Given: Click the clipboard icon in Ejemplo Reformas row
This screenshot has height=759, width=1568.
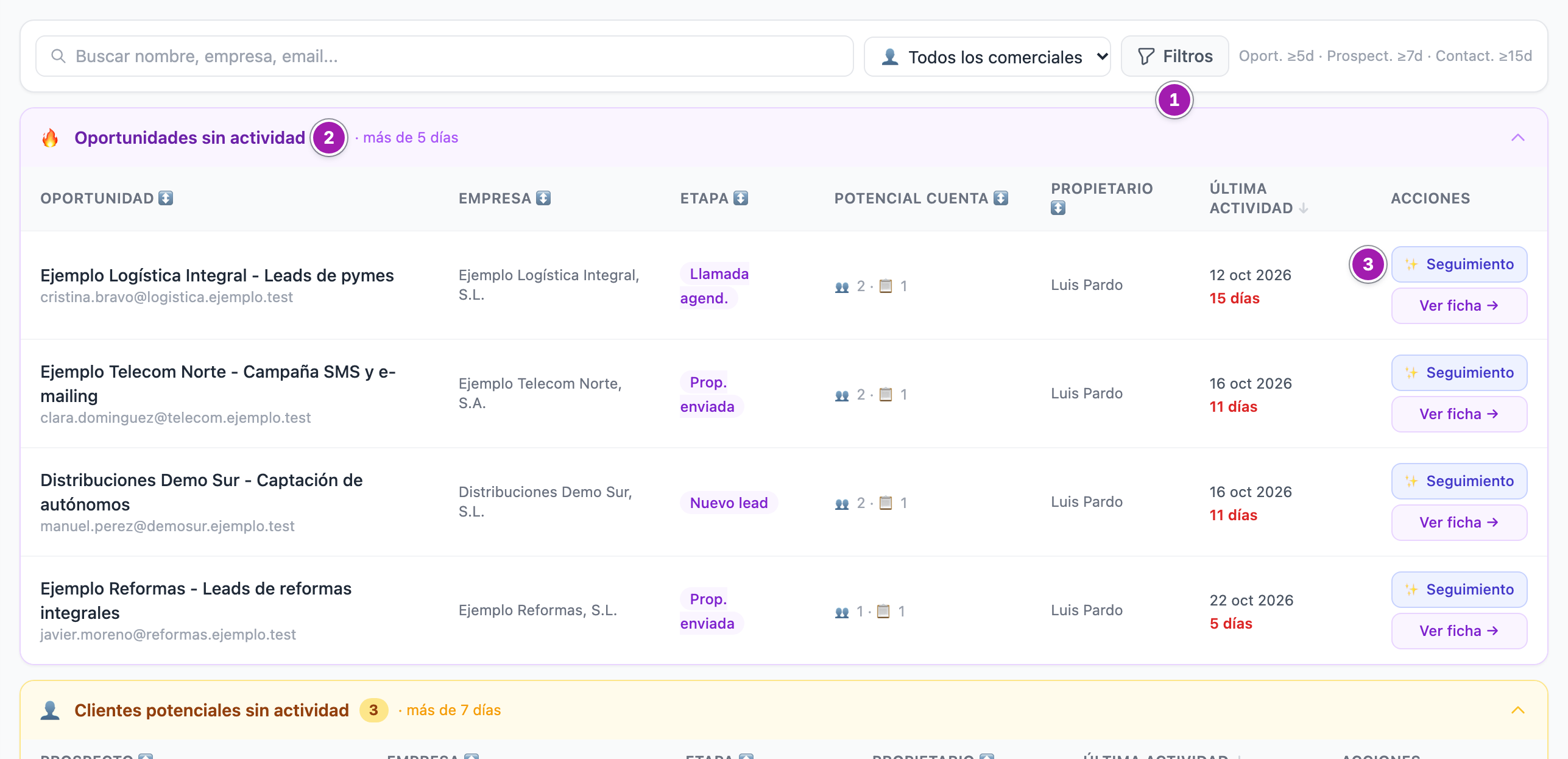Looking at the screenshot, I should [883, 611].
